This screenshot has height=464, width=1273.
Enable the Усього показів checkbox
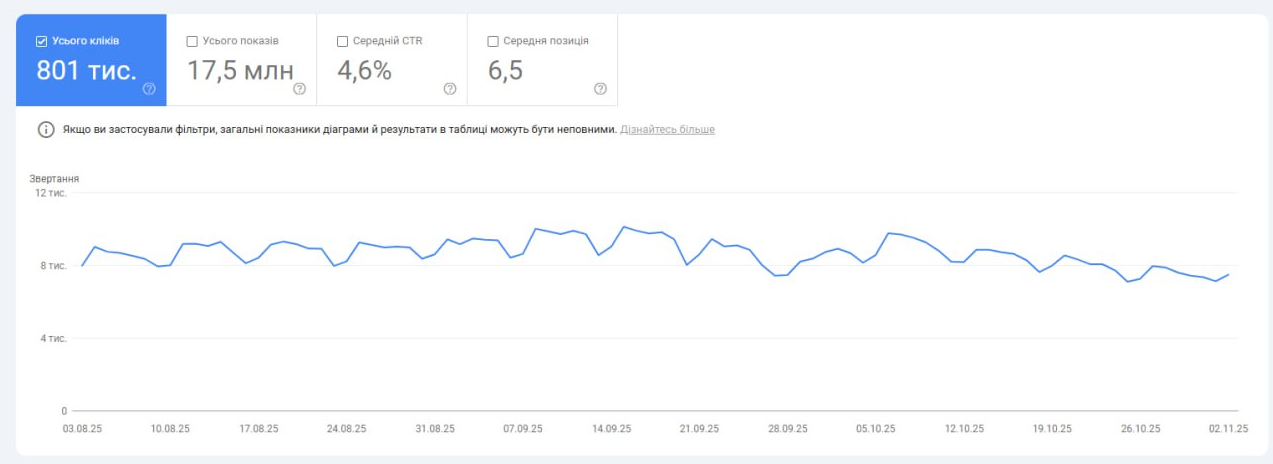click(192, 41)
